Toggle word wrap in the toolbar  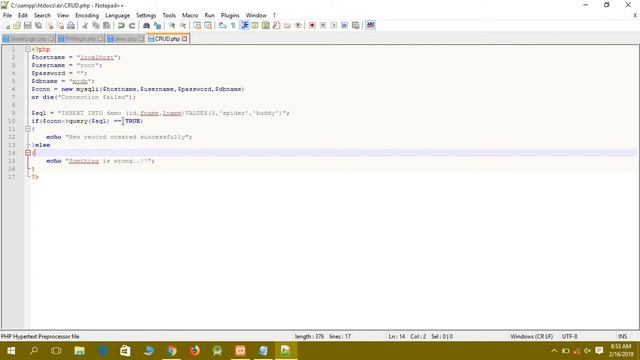pyautogui.click(x=222, y=25)
